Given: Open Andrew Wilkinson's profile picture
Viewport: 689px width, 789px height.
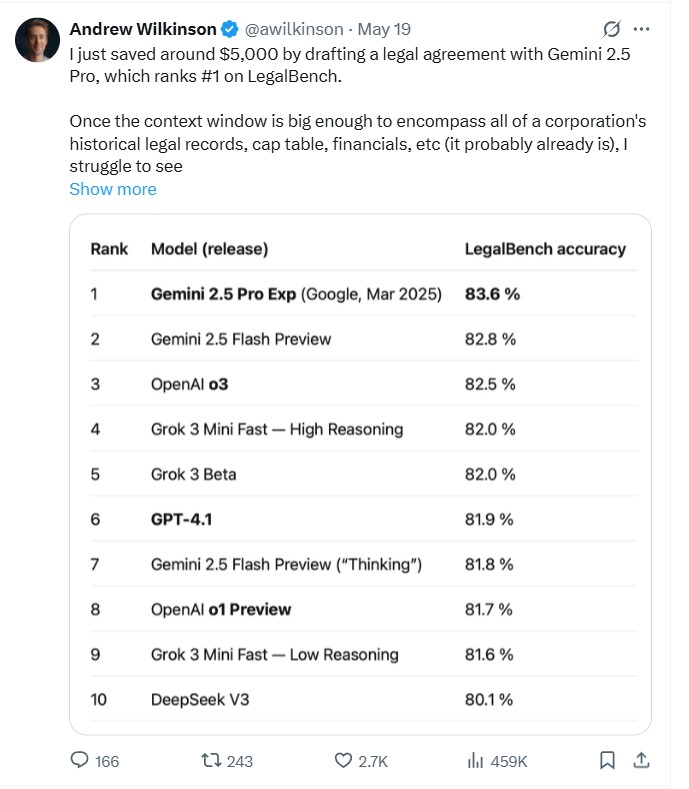Looking at the screenshot, I should coord(35,39).
